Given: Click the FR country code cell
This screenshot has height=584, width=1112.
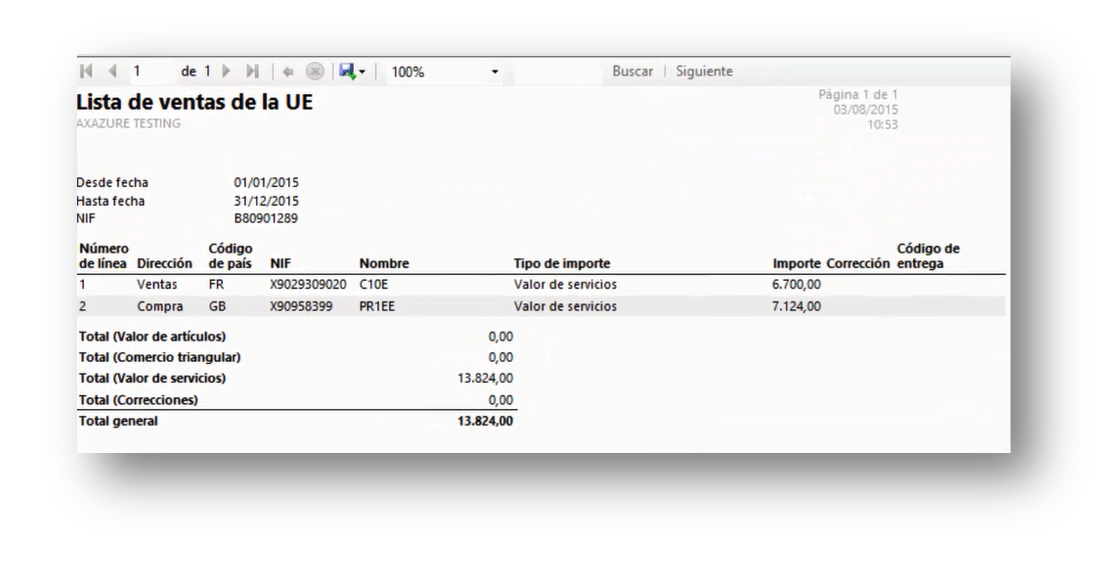Looking at the screenshot, I should (216, 285).
